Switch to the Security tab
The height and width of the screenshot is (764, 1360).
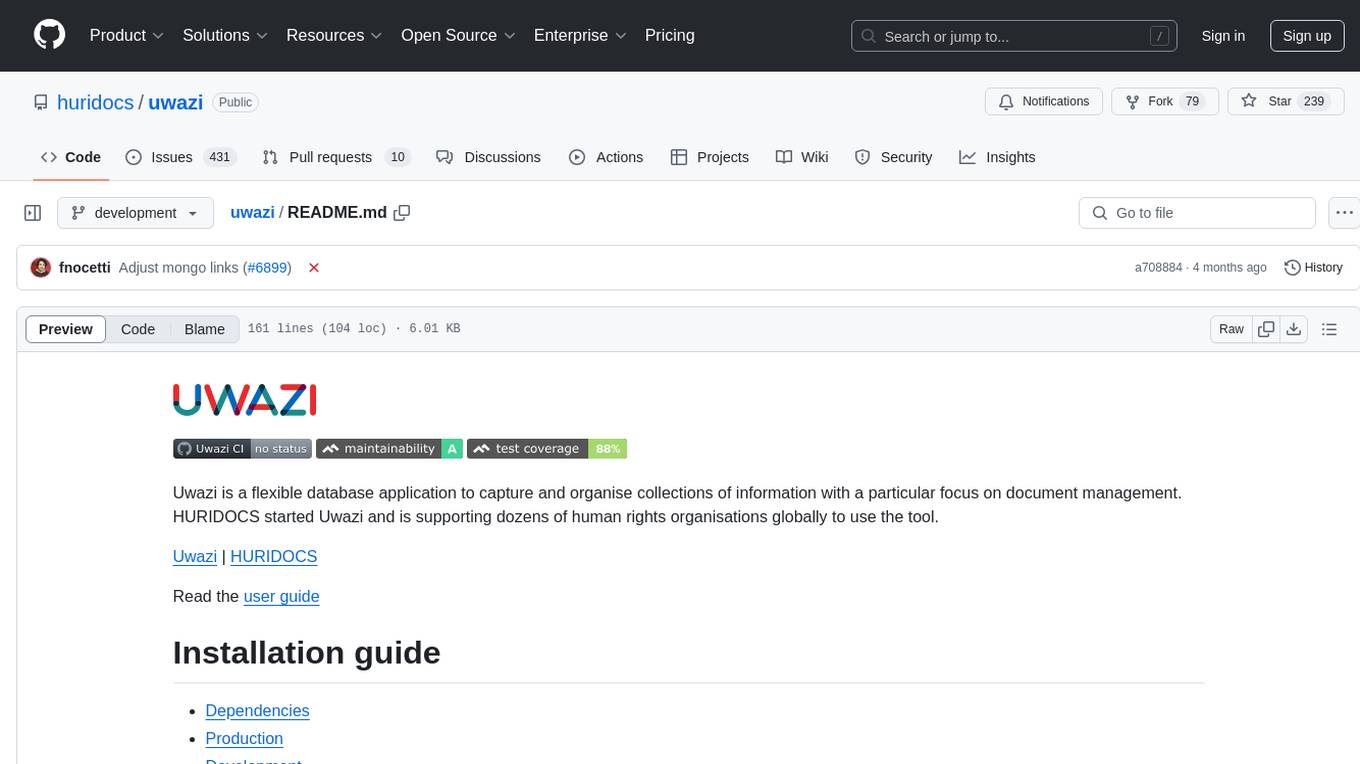894,157
